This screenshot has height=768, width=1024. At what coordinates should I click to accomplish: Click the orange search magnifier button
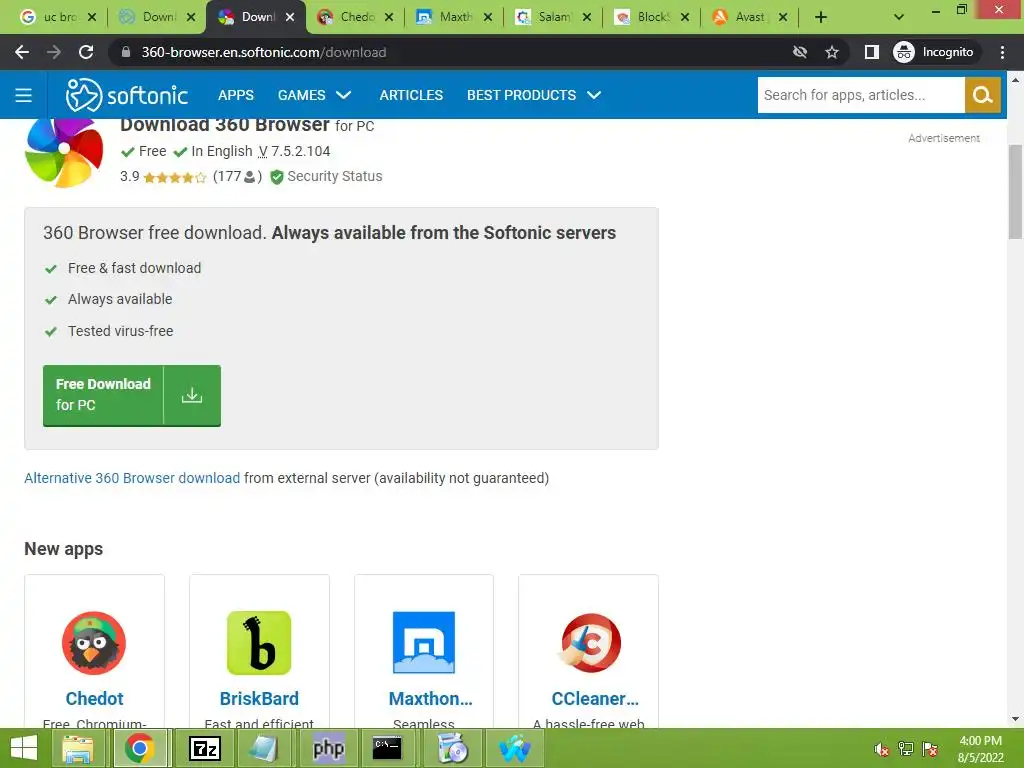pos(982,95)
